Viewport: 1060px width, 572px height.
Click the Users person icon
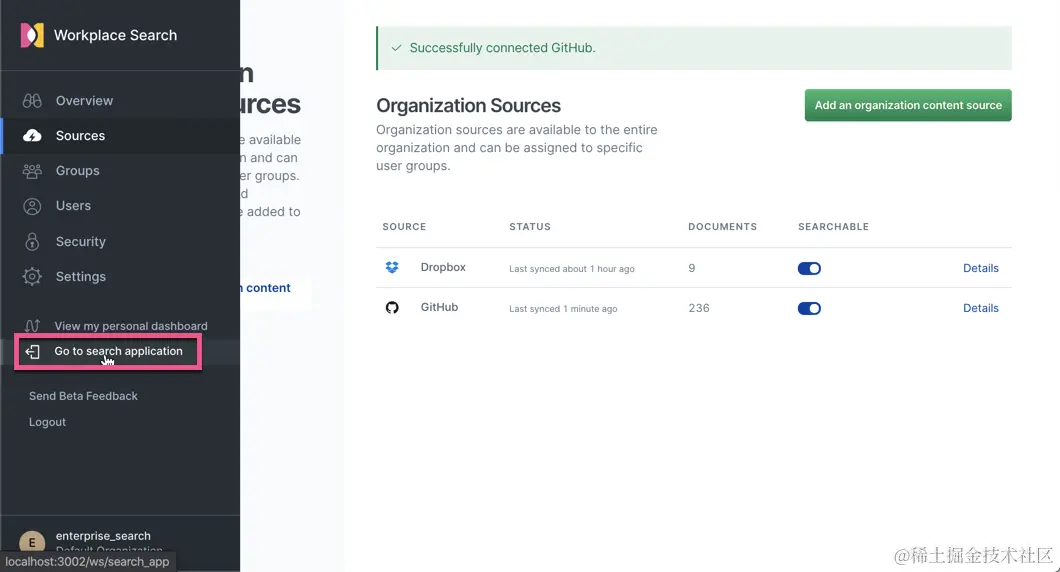point(32,206)
